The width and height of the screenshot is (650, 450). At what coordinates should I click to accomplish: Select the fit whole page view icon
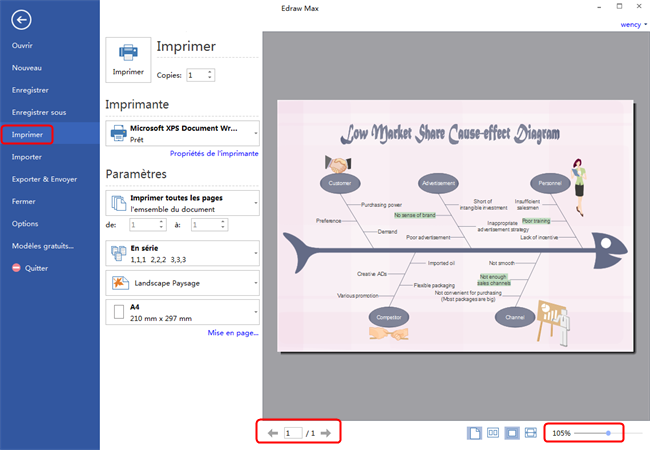tap(512, 433)
